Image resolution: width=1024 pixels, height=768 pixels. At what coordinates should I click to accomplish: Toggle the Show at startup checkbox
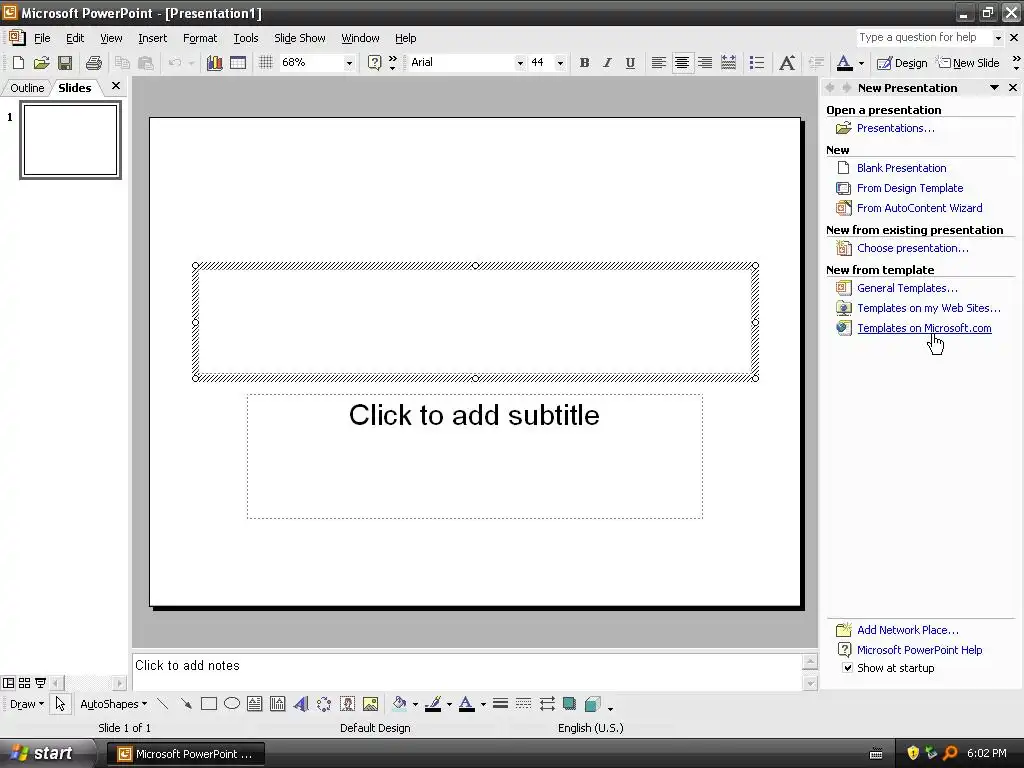[847, 667]
